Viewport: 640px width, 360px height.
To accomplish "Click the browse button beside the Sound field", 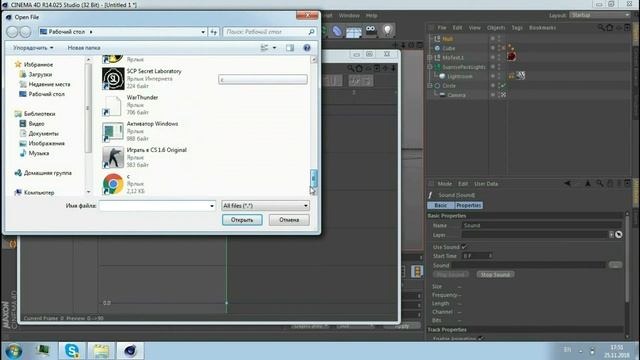I will coord(615,265).
